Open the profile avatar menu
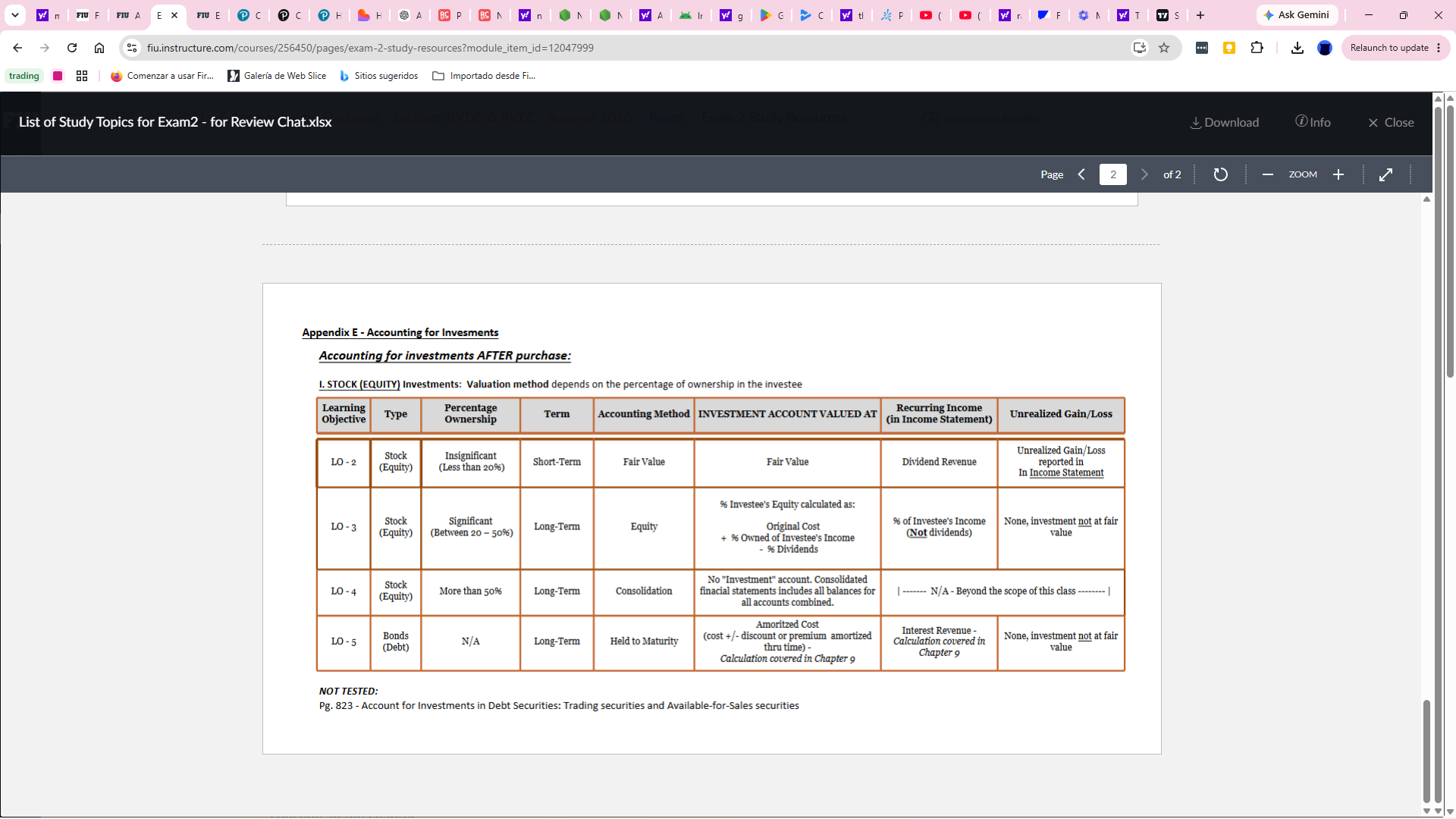Screen dimensions: 1456x819 (1325, 48)
